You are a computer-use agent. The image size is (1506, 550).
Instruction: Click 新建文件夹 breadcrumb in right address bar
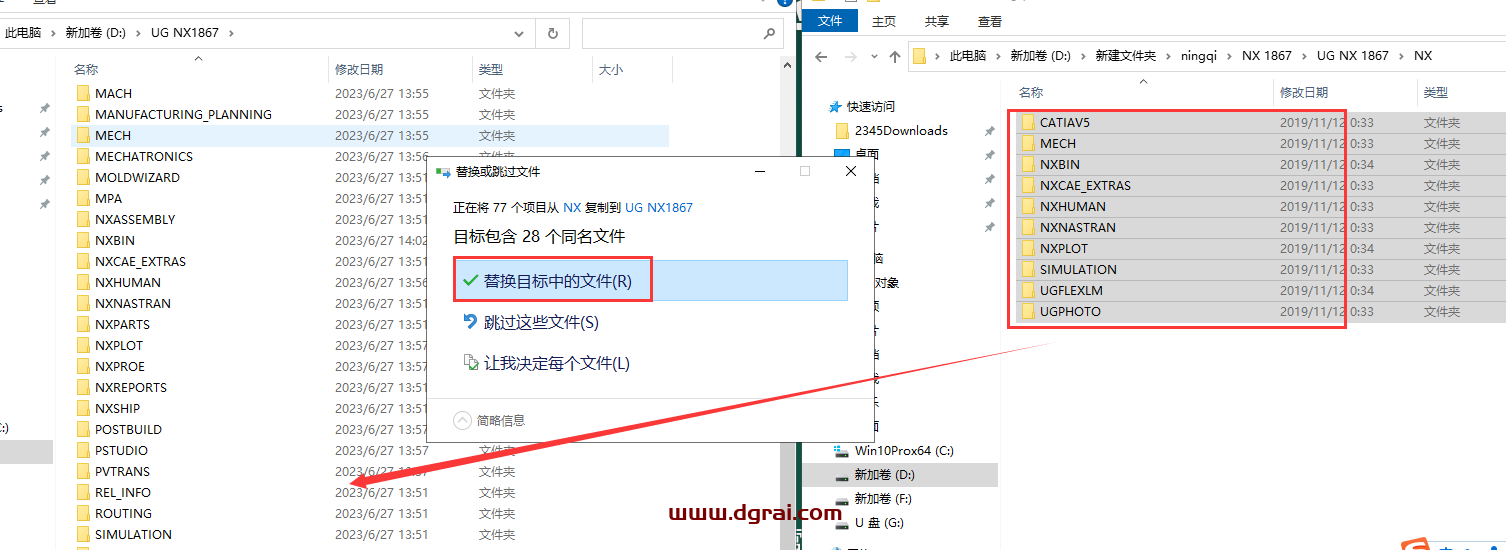(x=1124, y=56)
